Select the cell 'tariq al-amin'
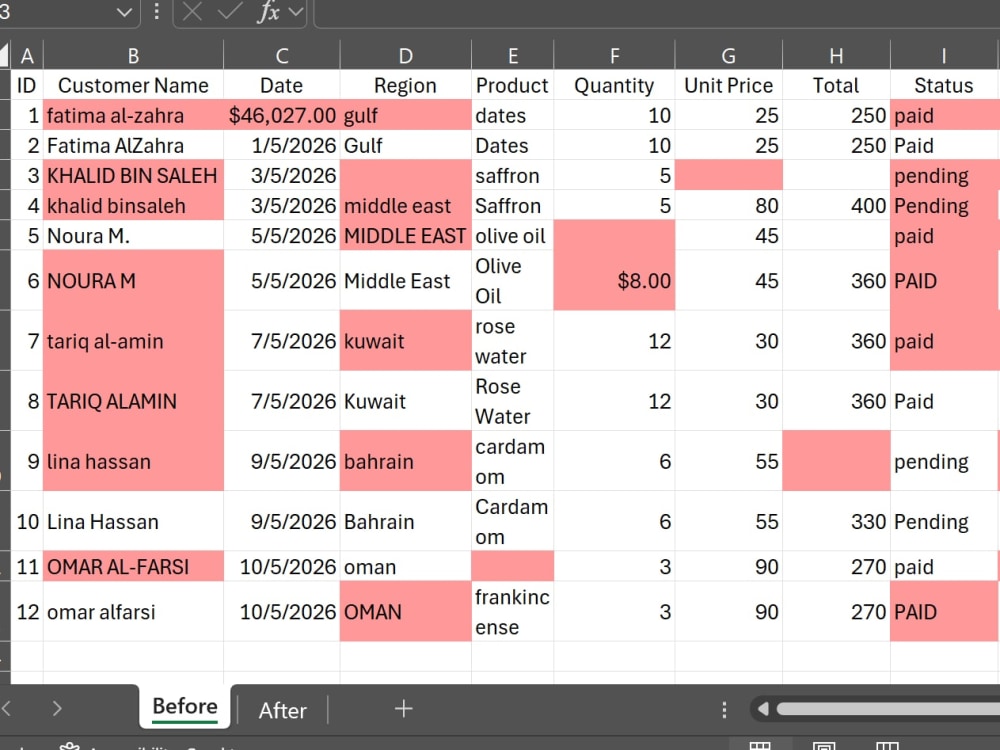This screenshot has height=750, width=1000. click(133, 341)
